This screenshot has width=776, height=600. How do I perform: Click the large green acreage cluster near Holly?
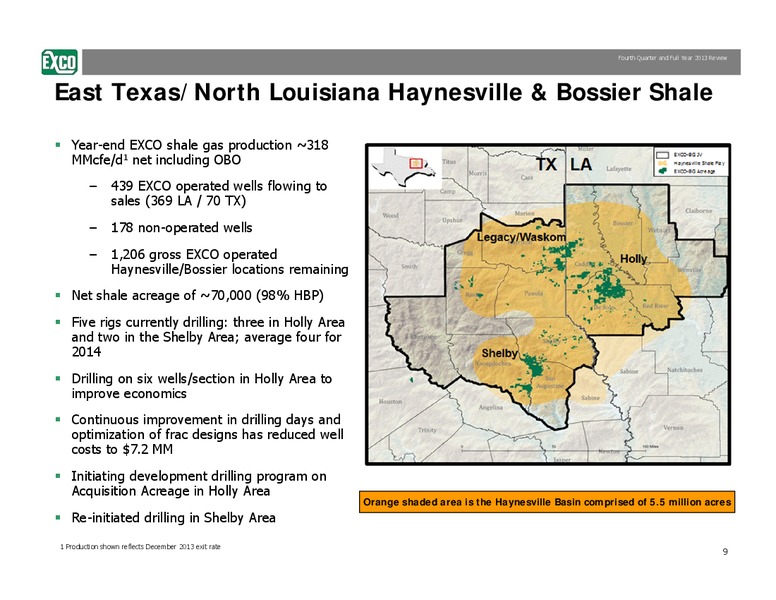(x=609, y=287)
